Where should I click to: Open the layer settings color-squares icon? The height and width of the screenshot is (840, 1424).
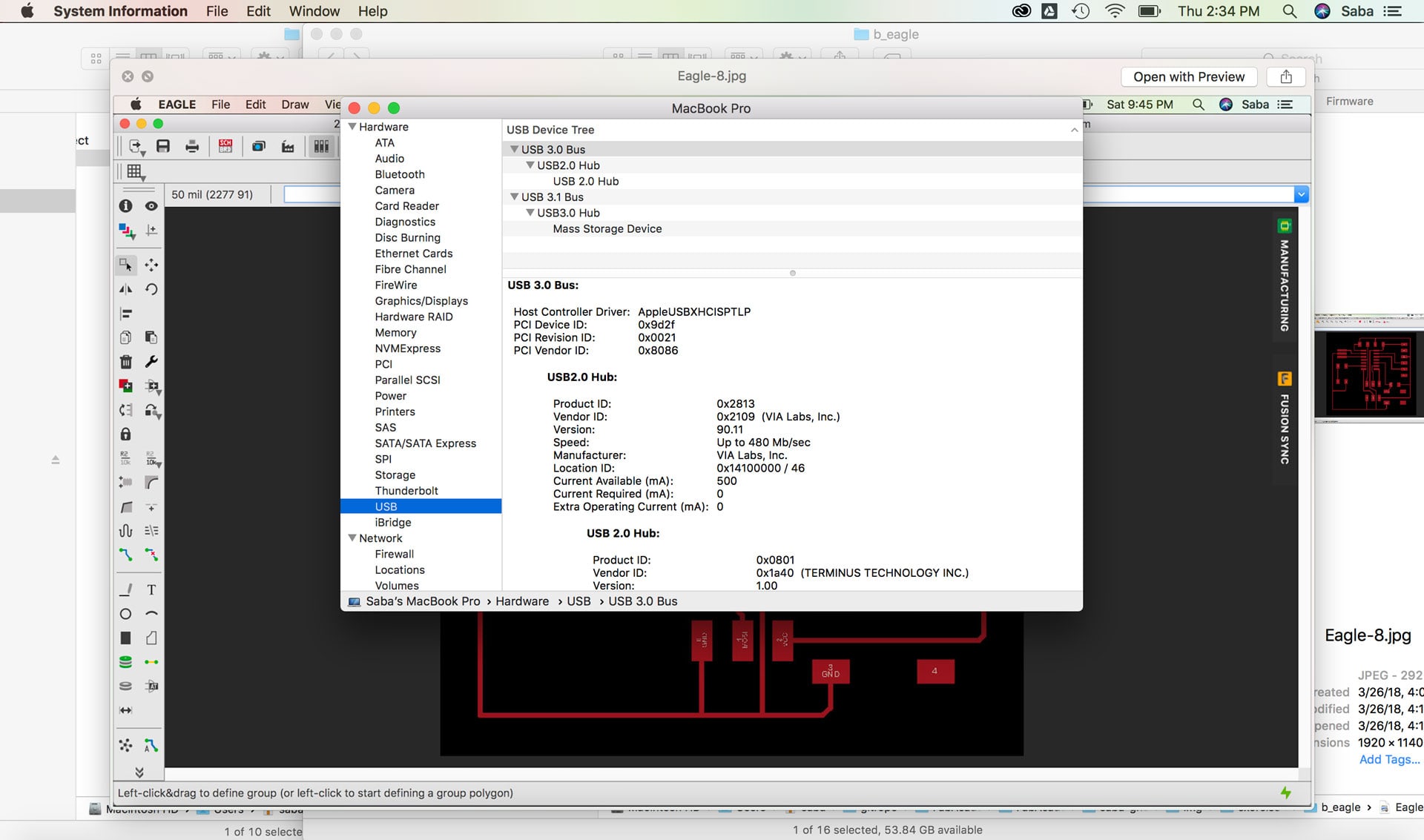click(x=127, y=231)
